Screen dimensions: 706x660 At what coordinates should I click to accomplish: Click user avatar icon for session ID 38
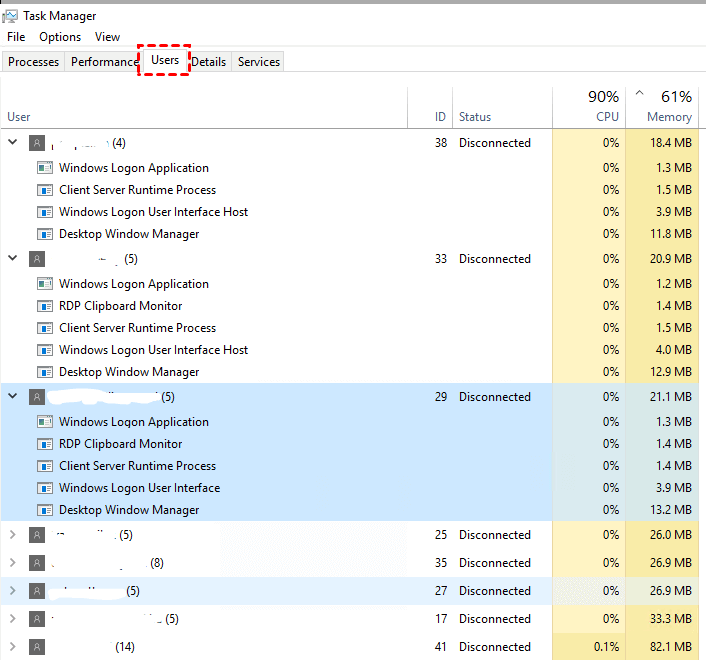(38, 144)
